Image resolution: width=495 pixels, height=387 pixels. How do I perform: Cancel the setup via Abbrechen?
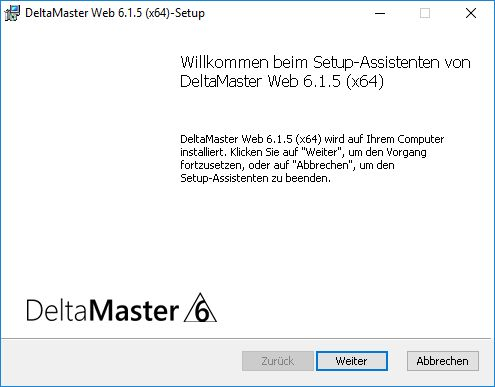click(443, 361)
